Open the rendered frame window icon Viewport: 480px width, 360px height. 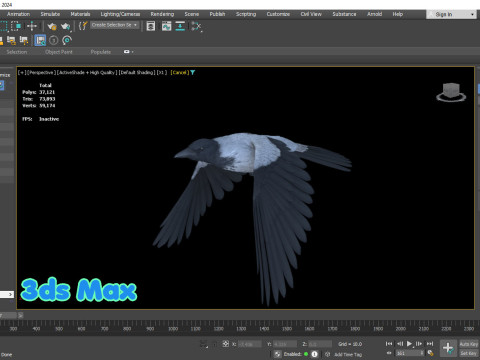click(x=151, y=26)
